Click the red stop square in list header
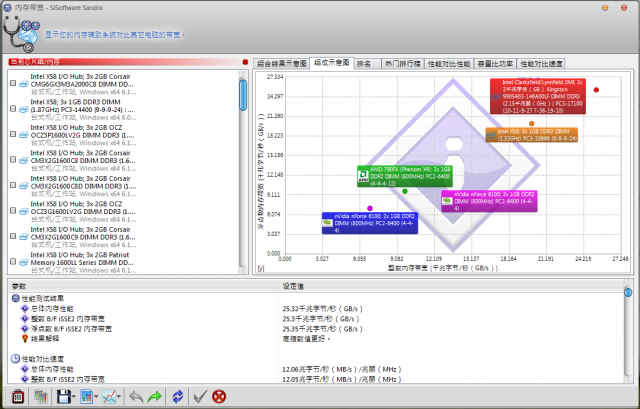Image resolution: width=640 pixels, height=409 pixels. click(x=245, y=62)
